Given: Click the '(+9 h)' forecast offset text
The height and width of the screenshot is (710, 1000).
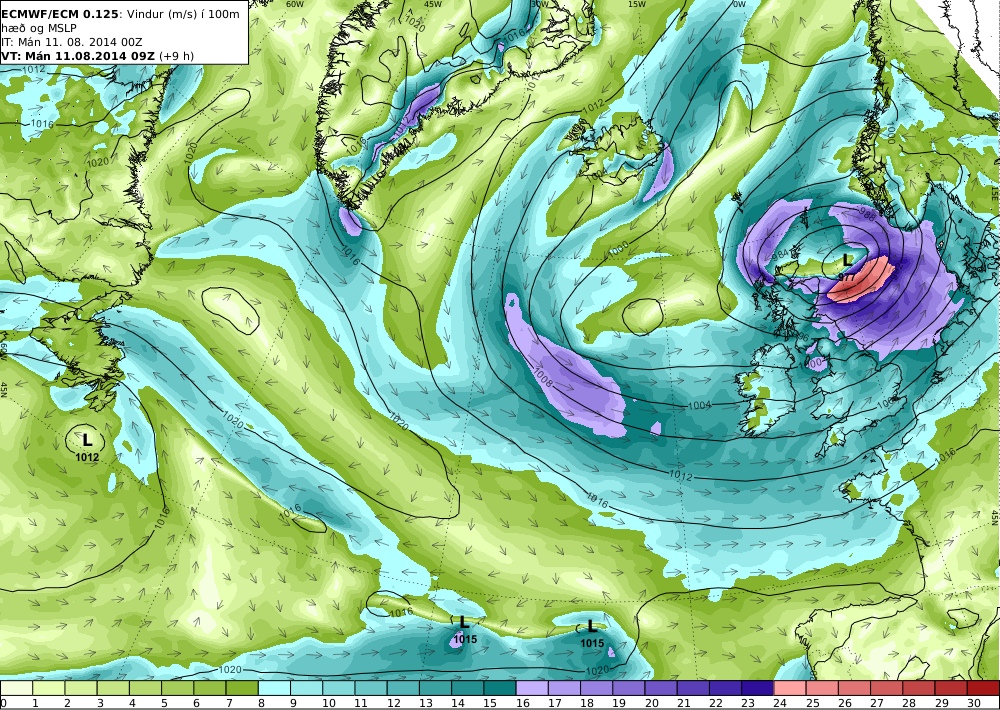Looking at the screenshot, I should [177, 56].
